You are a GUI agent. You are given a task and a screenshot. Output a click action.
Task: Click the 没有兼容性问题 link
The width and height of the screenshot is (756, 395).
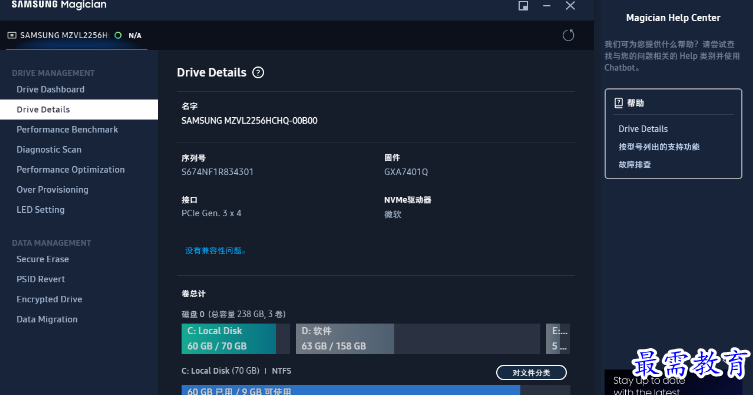[x=216, y=250]
